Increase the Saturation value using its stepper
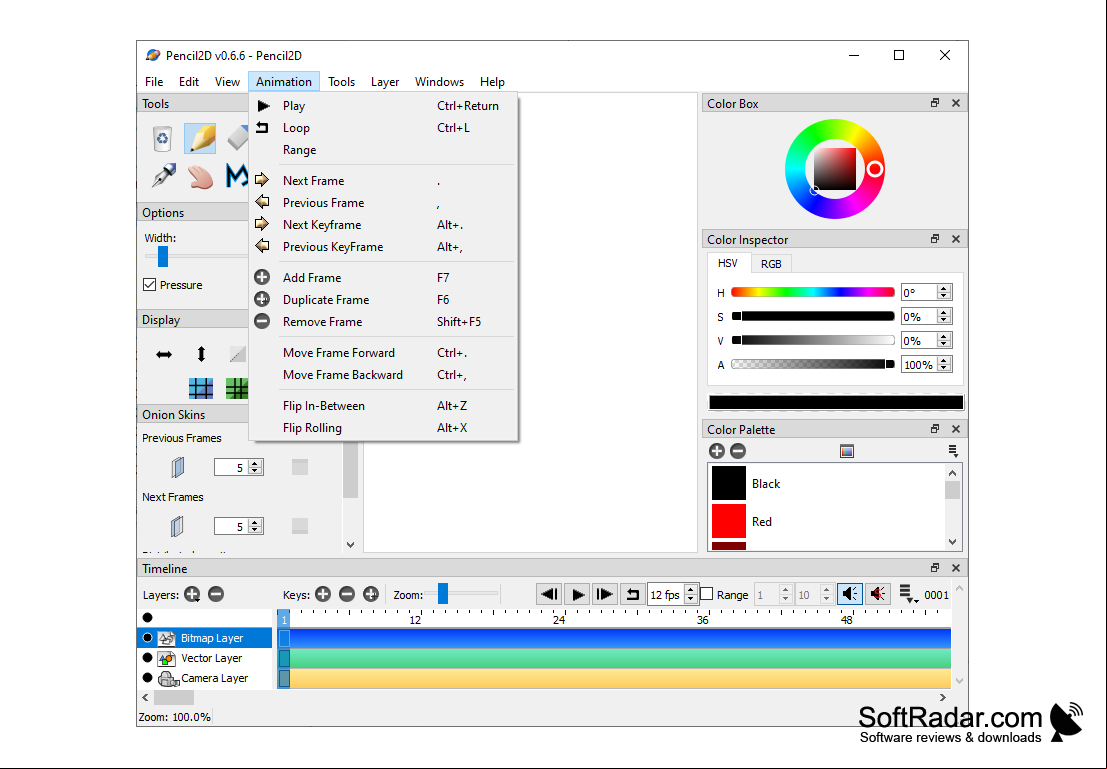 click(945, 313)
